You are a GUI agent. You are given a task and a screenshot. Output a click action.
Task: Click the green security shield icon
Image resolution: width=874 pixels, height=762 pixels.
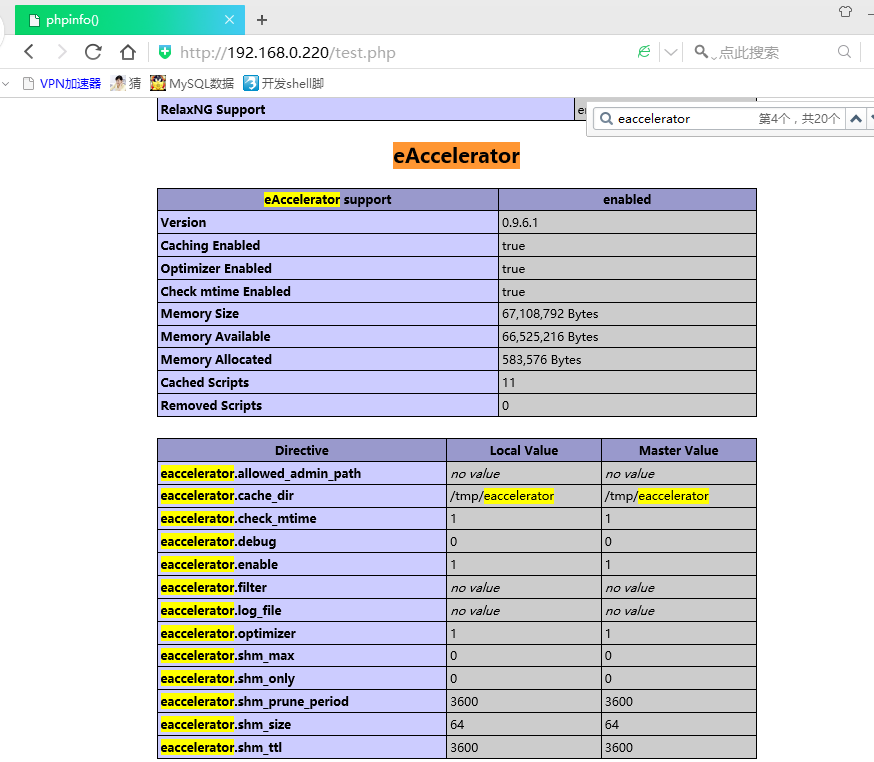pyautogui.click(x=164, y=52)
